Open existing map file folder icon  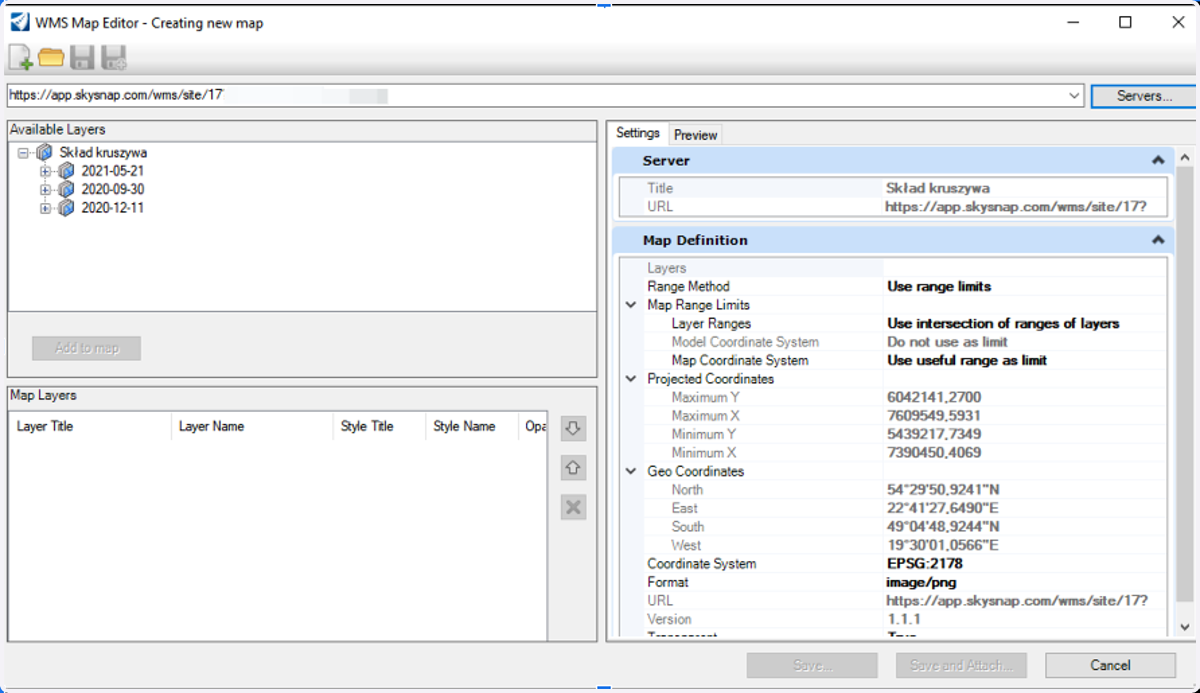[51, 58]
